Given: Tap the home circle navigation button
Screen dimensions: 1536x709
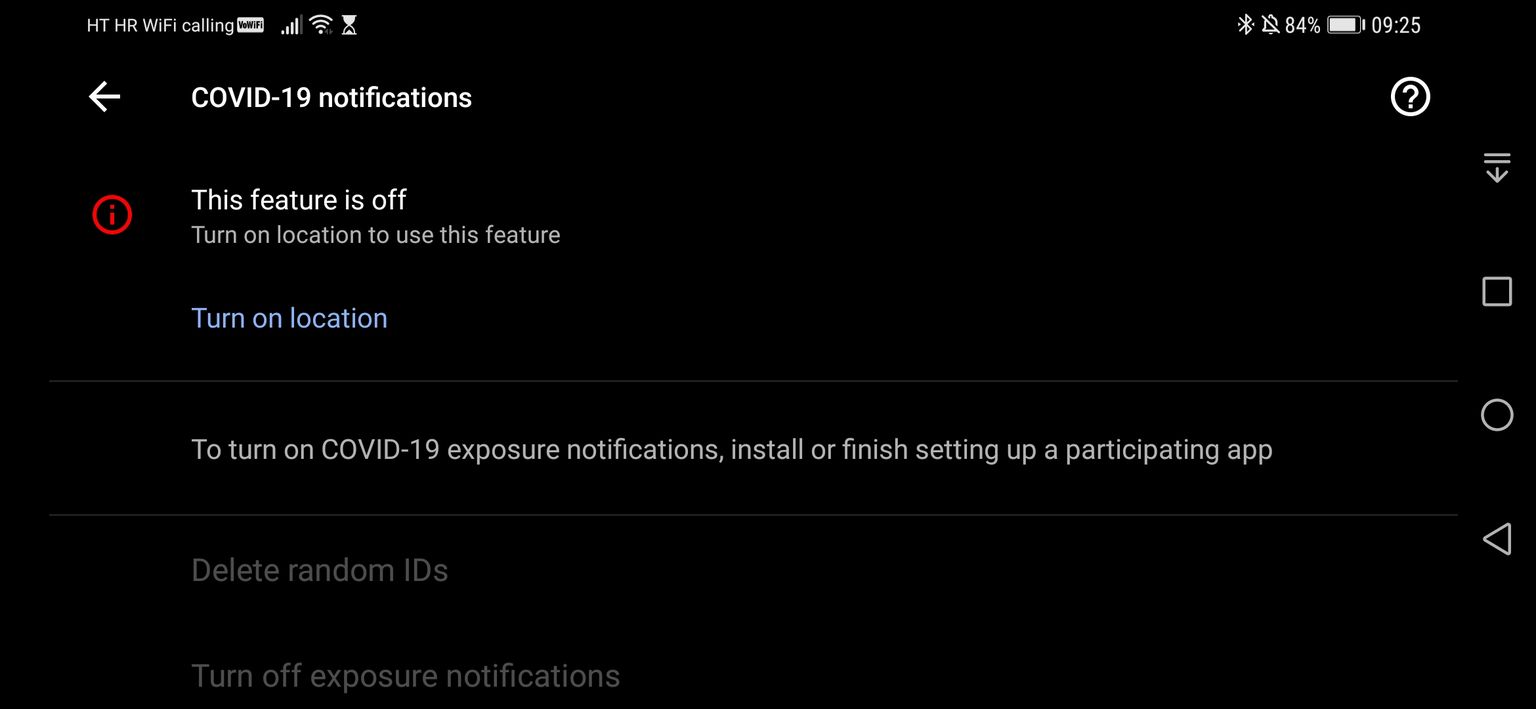Looking at the screenshot, I should (1496, 415).
